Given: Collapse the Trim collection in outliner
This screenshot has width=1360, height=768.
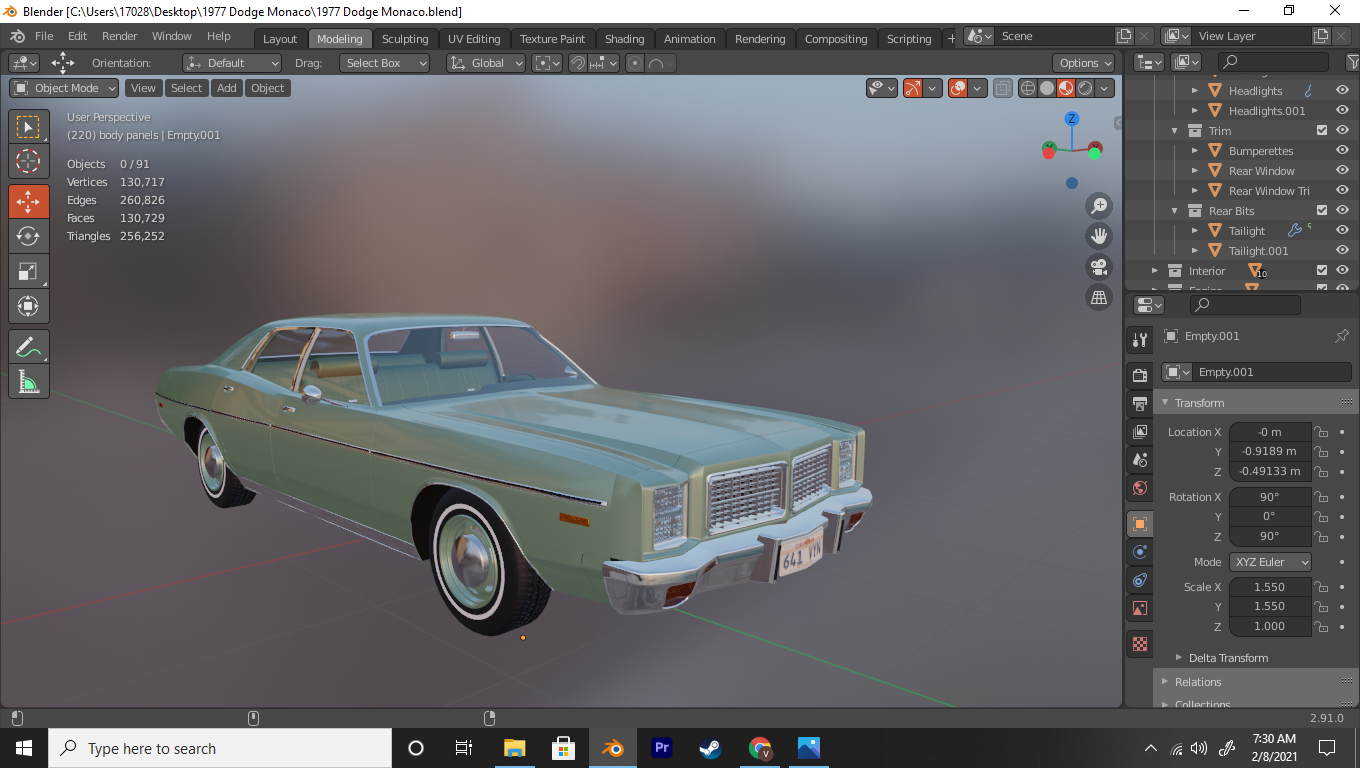Looking at the screenshot, I should tap(1175, 130).
